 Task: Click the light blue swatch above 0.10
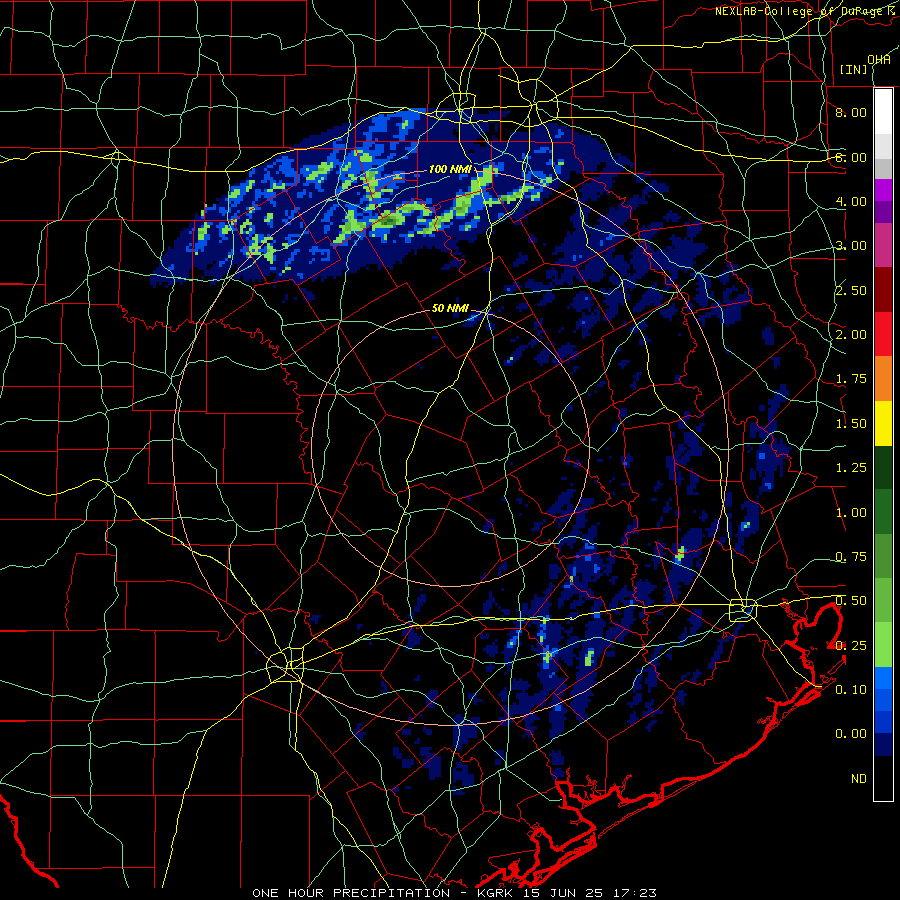[883, 678]
